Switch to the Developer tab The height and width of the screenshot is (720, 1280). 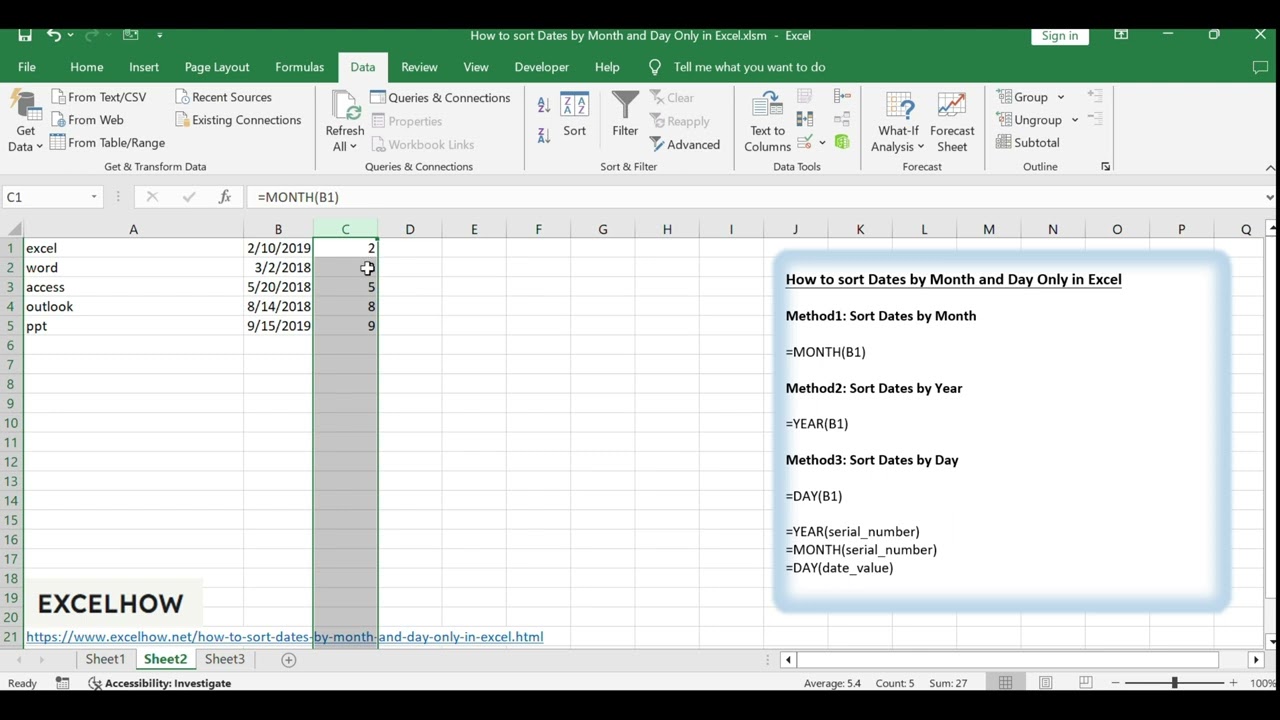(x=541, y=67)
